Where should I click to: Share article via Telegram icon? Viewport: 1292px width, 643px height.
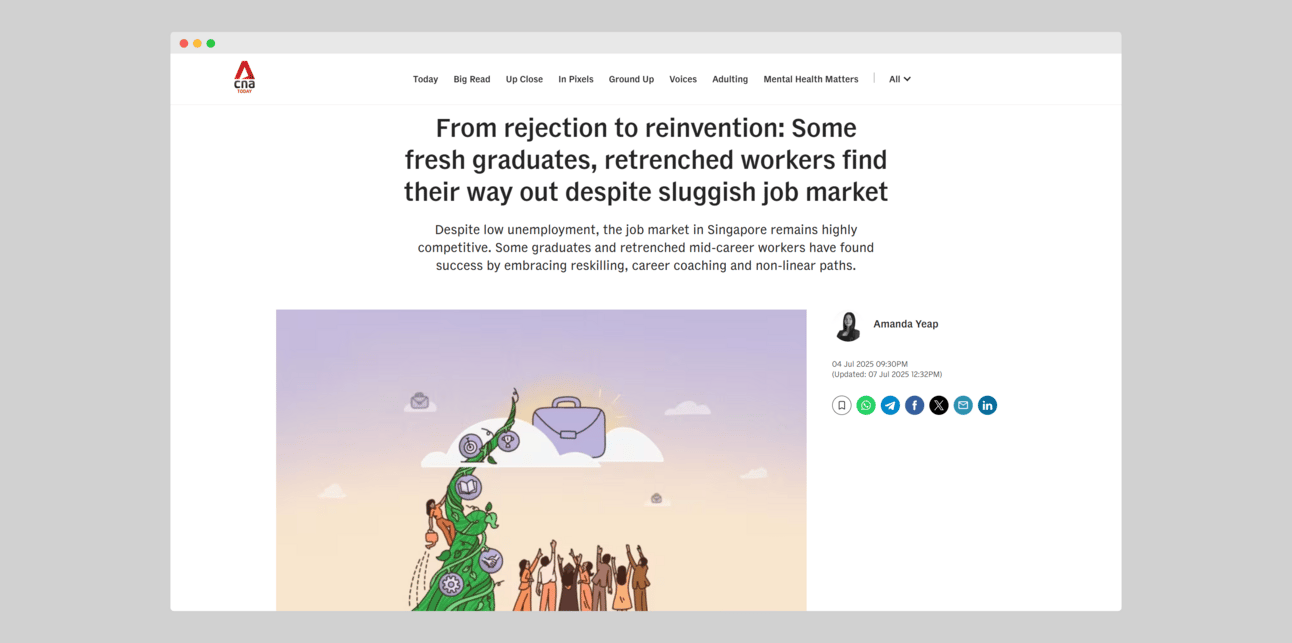[890, 405]
